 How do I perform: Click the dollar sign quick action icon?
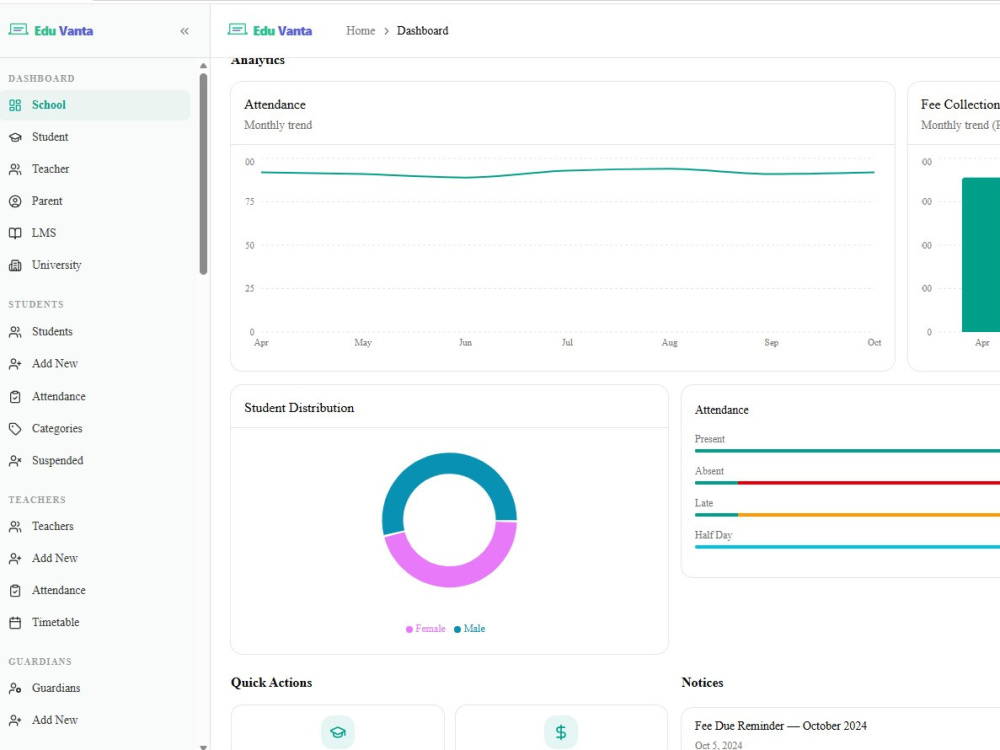(561, 732)
